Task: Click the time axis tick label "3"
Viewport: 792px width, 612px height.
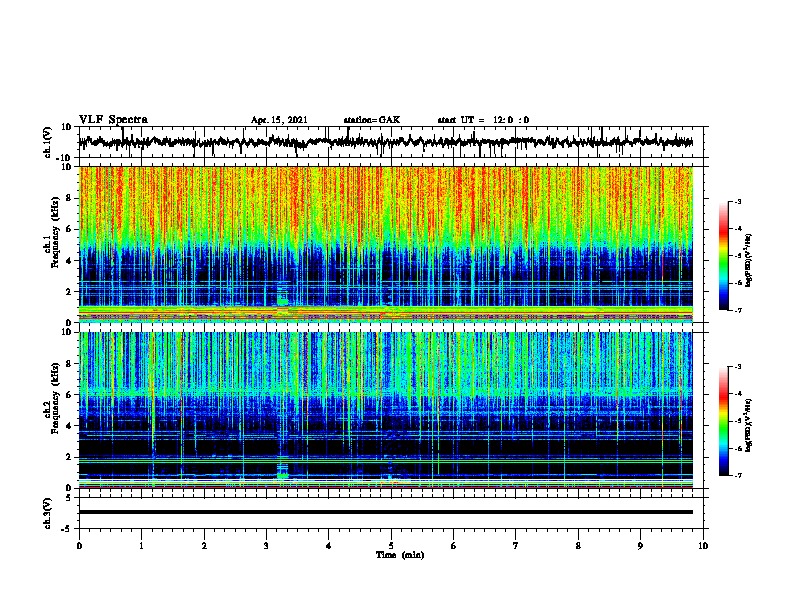Action: [x=266, y=546]
